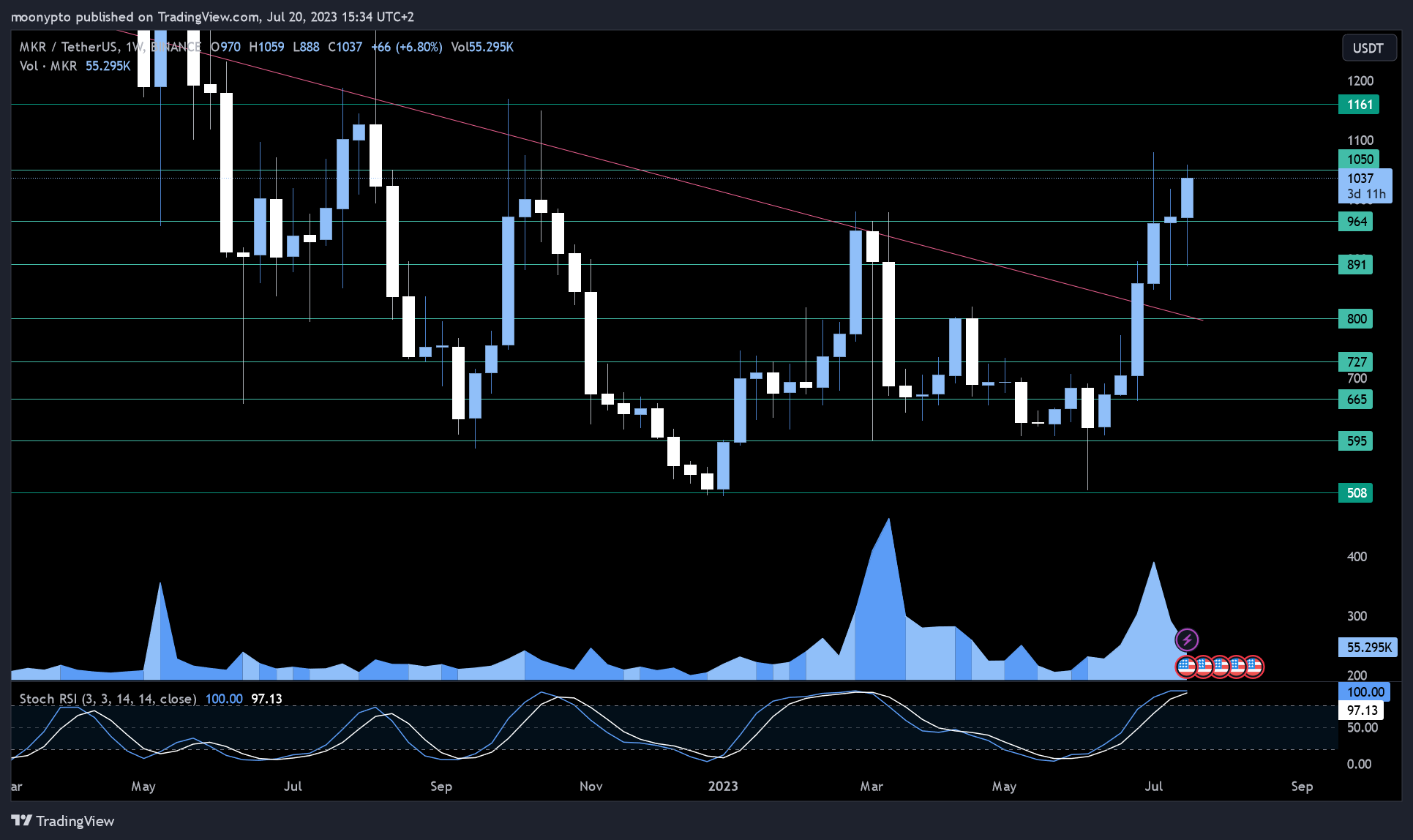Screen dimensions: 1413x840
Task: Select the 964 price level label
Action: (x=1356, y=222)
